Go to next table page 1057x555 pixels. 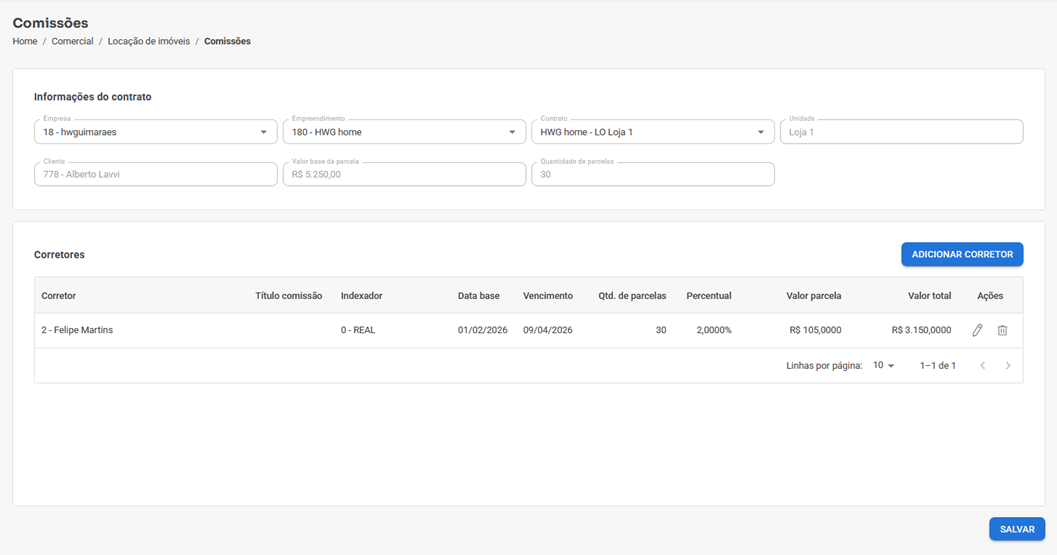point(1008,366)
